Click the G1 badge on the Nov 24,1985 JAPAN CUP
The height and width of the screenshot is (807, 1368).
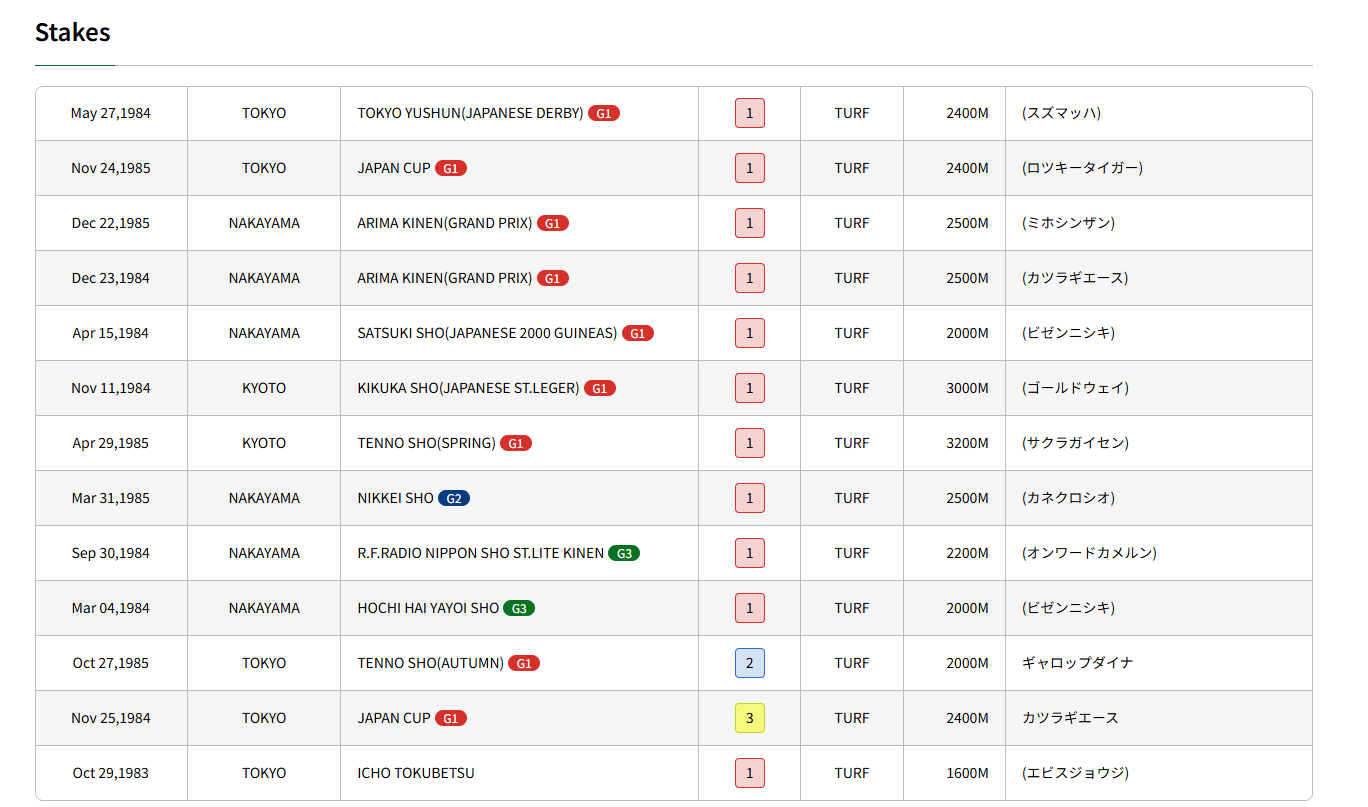pyautogui.click(x=451, y=168)
